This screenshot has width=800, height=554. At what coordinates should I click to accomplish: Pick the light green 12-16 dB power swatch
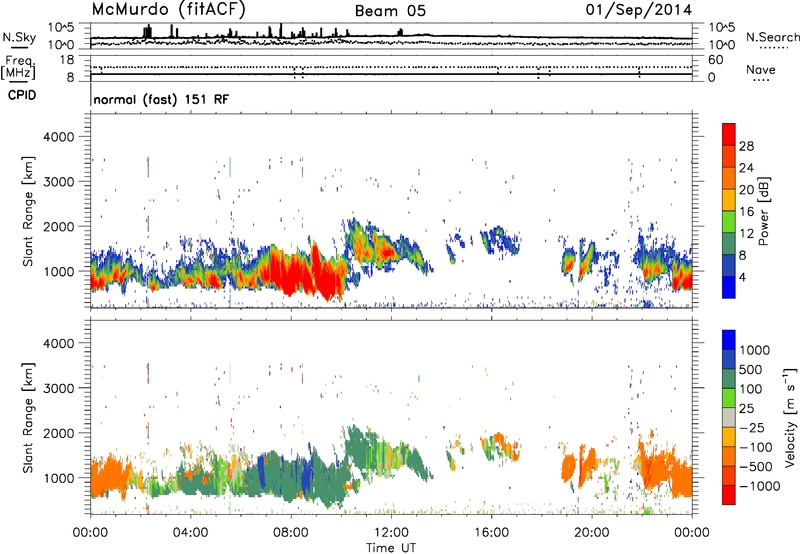(729, 222)
